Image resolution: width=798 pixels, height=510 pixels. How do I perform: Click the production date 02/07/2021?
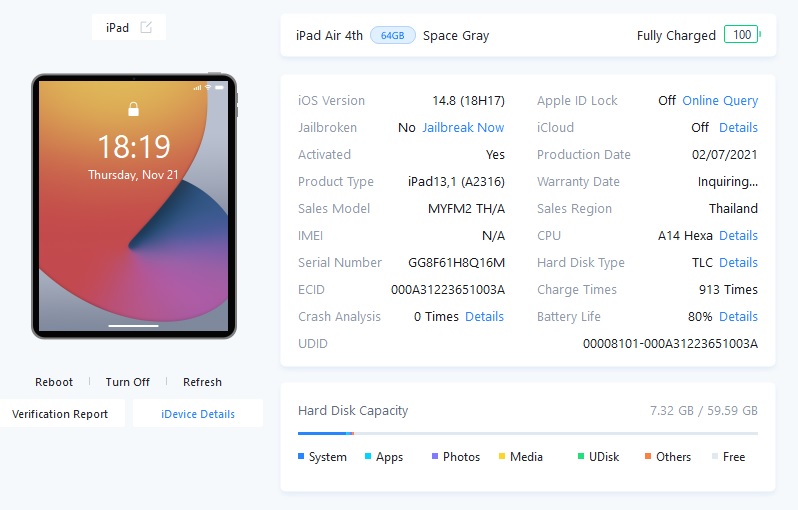(725, 155)
